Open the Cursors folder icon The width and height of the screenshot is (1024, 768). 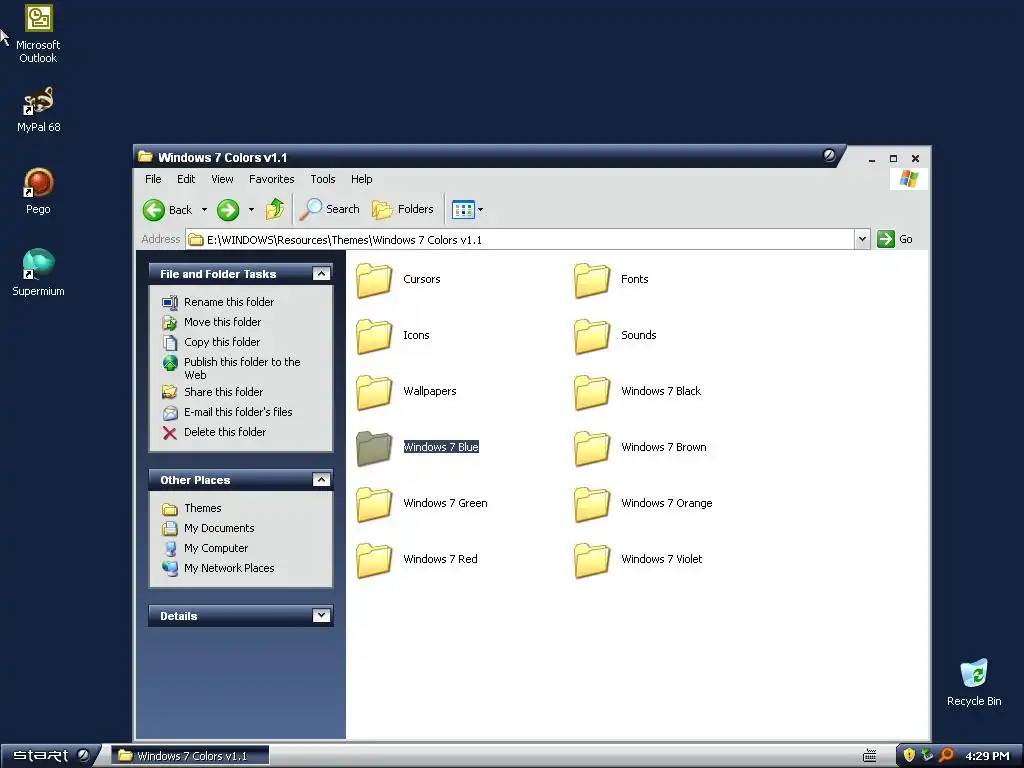pyautogui.click(x=374, y=280)
